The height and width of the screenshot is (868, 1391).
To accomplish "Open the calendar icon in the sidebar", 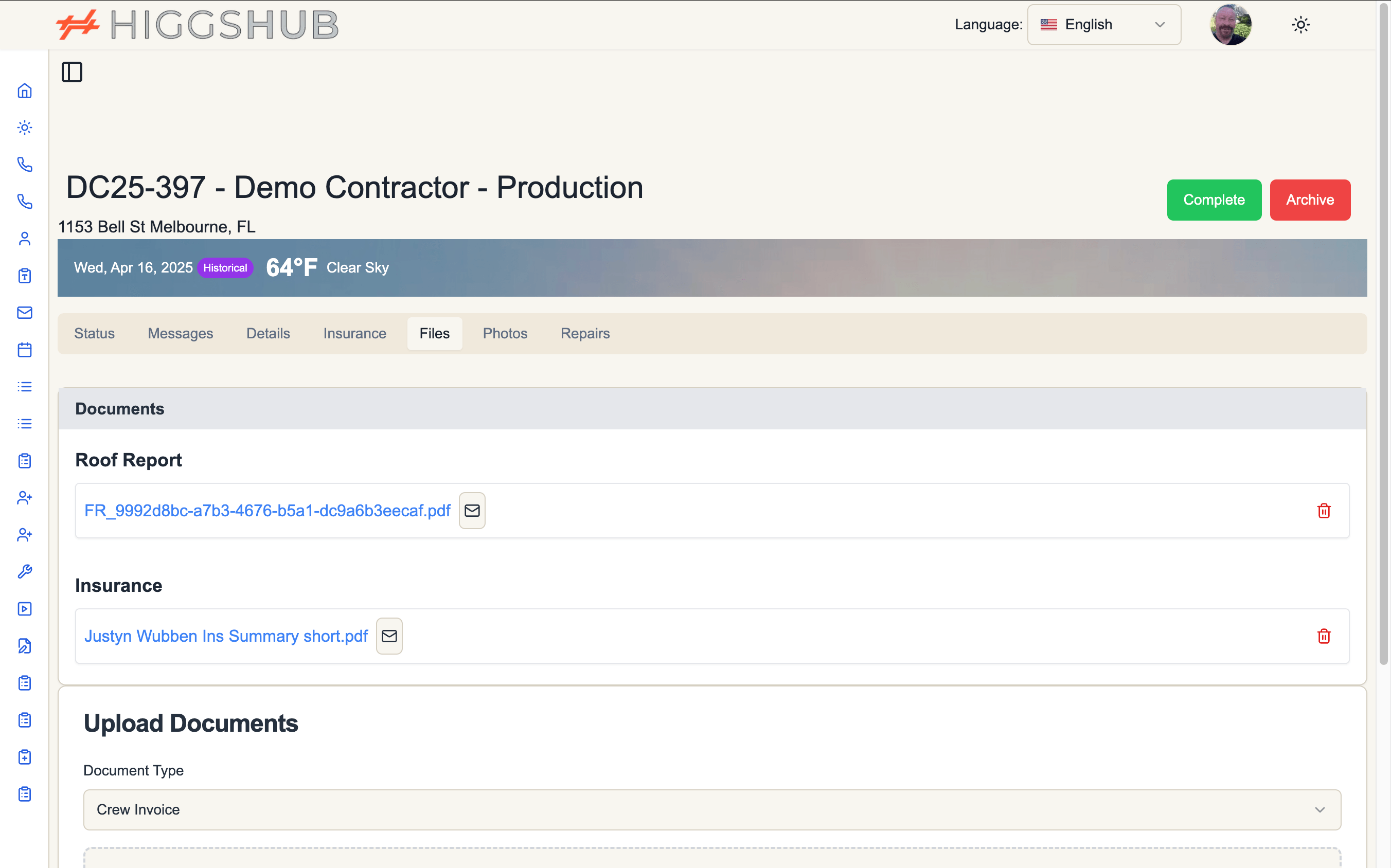I will pos(25,350).
